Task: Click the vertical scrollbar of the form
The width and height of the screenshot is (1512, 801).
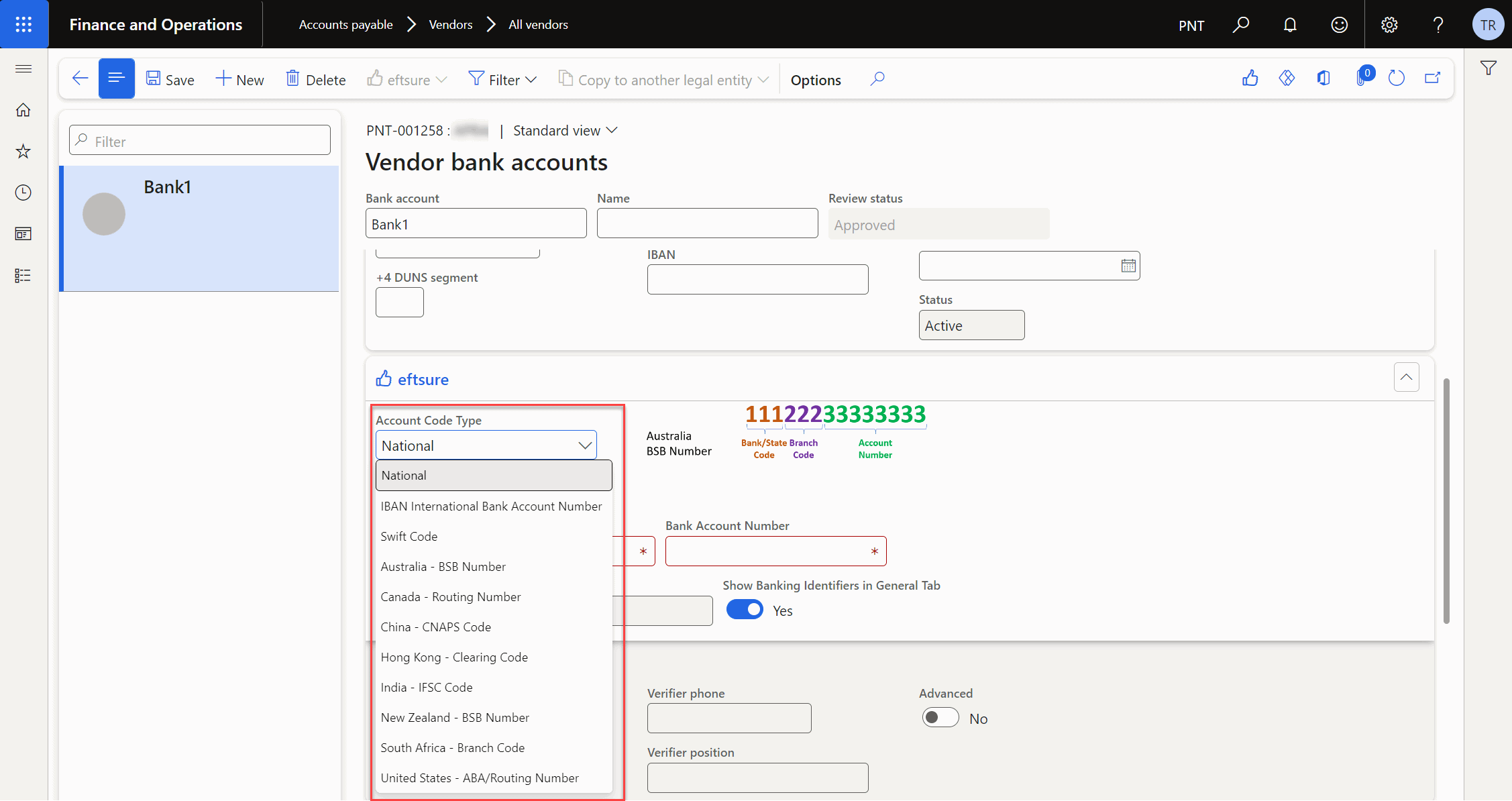Action: pos(1446,501)
